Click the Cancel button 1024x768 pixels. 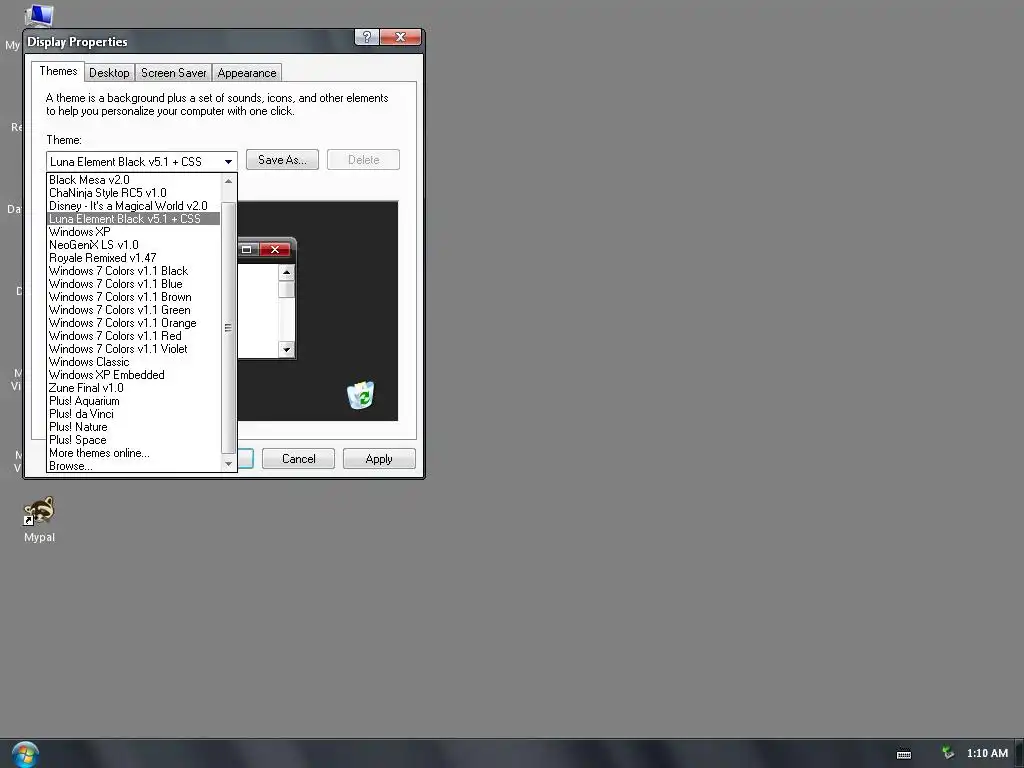pos(298,458)
